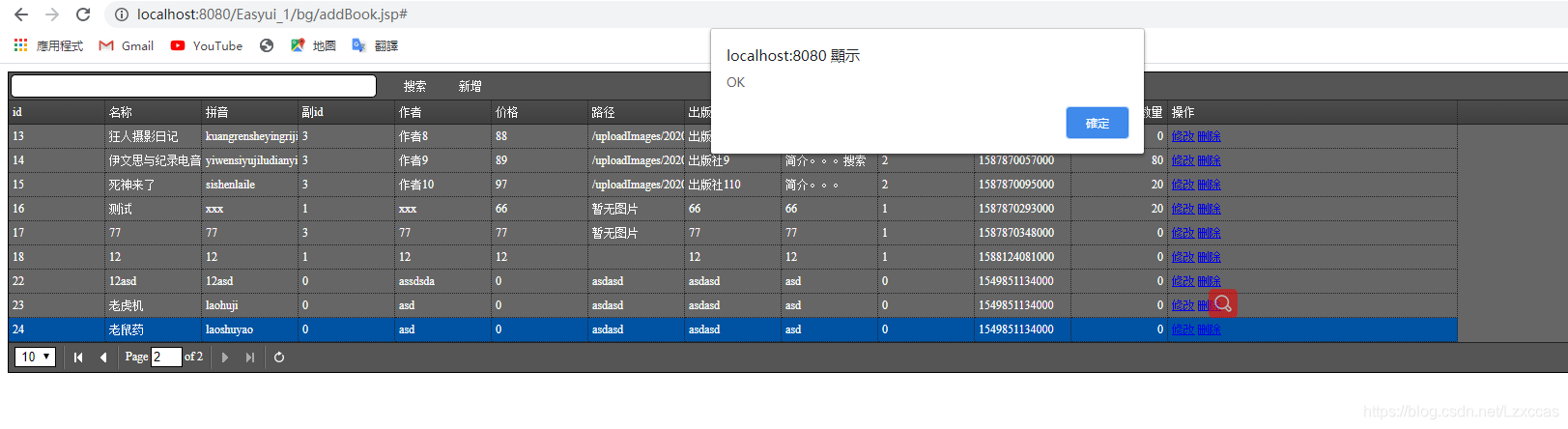Click 修改 link for row id 16
Viewport: 1568px width, 429px height.
[1183, 209]
